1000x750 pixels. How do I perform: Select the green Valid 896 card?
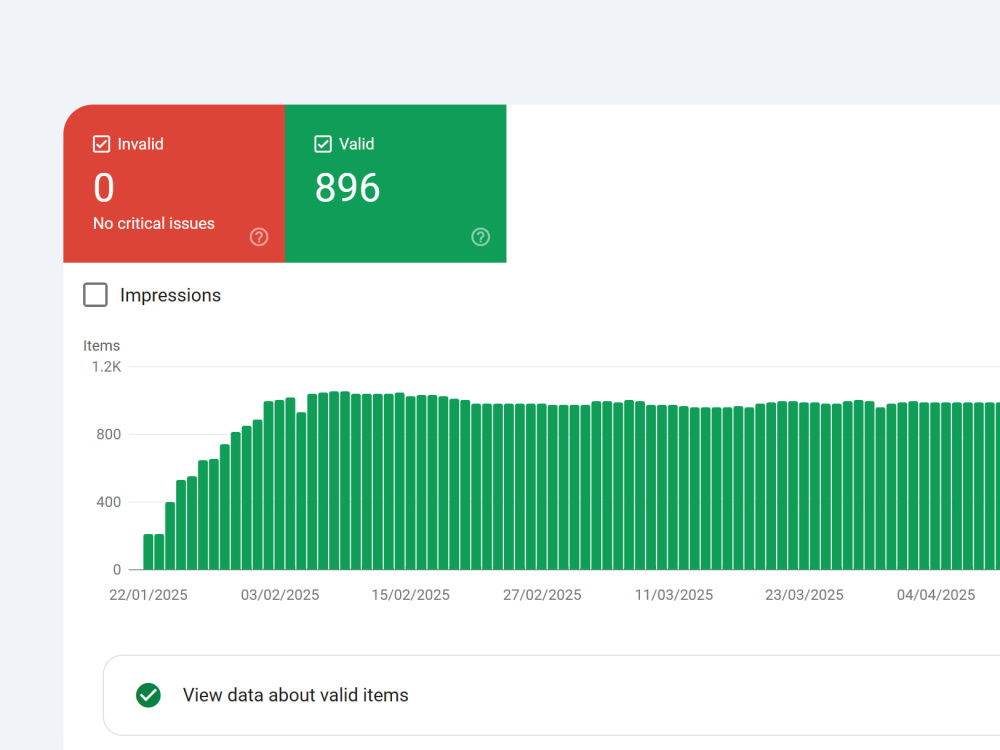[x=395, y=184]
